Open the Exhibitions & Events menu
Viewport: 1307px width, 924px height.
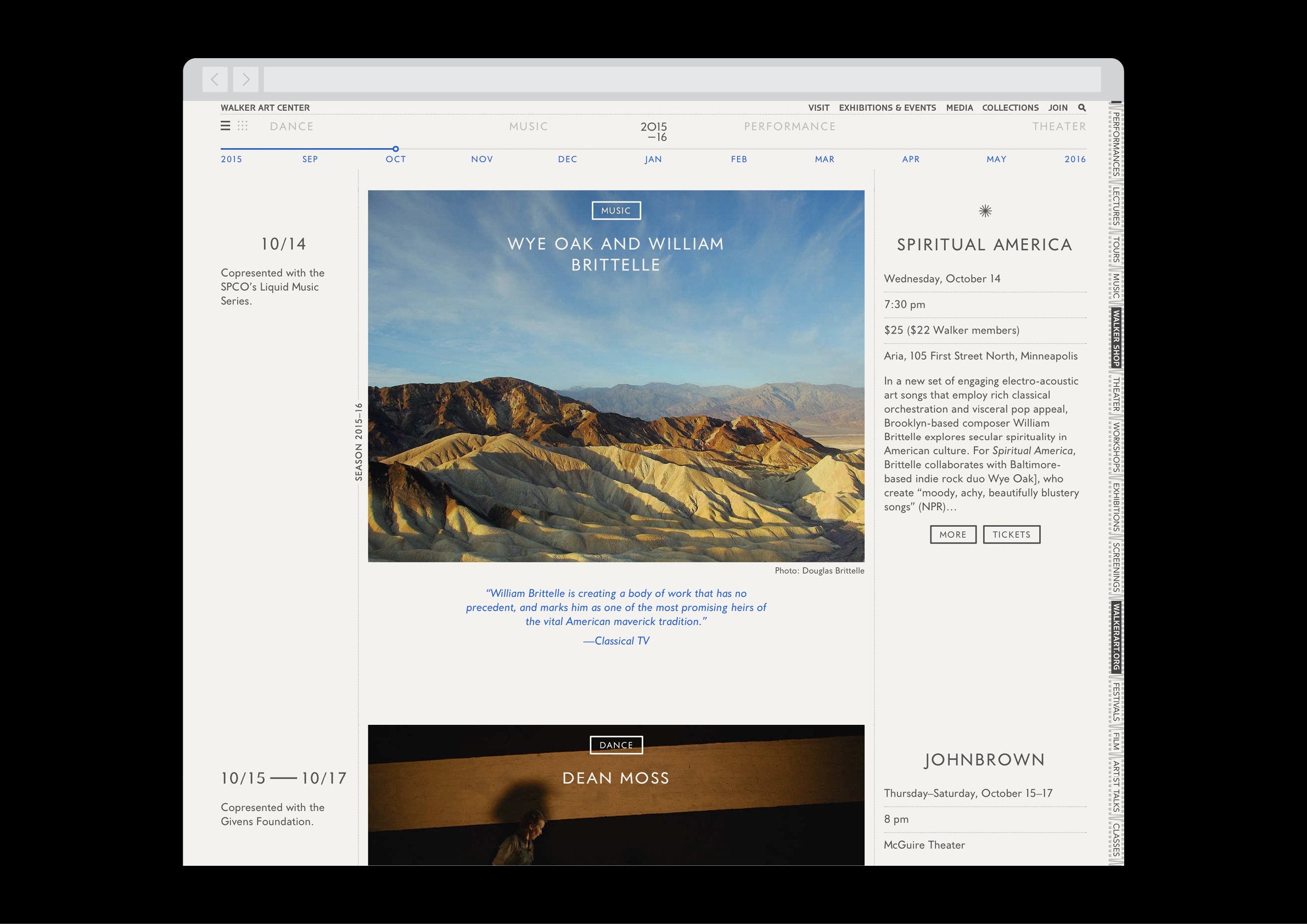click(887, 108)
